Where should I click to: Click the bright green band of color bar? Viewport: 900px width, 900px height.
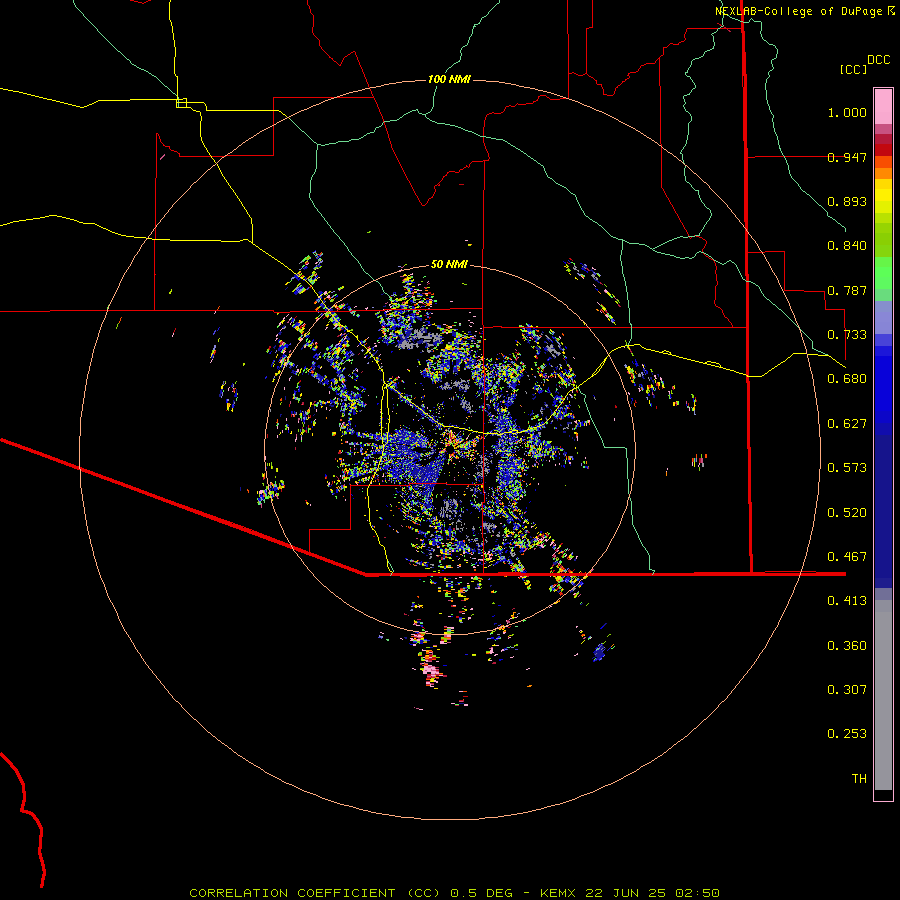click(x=883, y=273)
